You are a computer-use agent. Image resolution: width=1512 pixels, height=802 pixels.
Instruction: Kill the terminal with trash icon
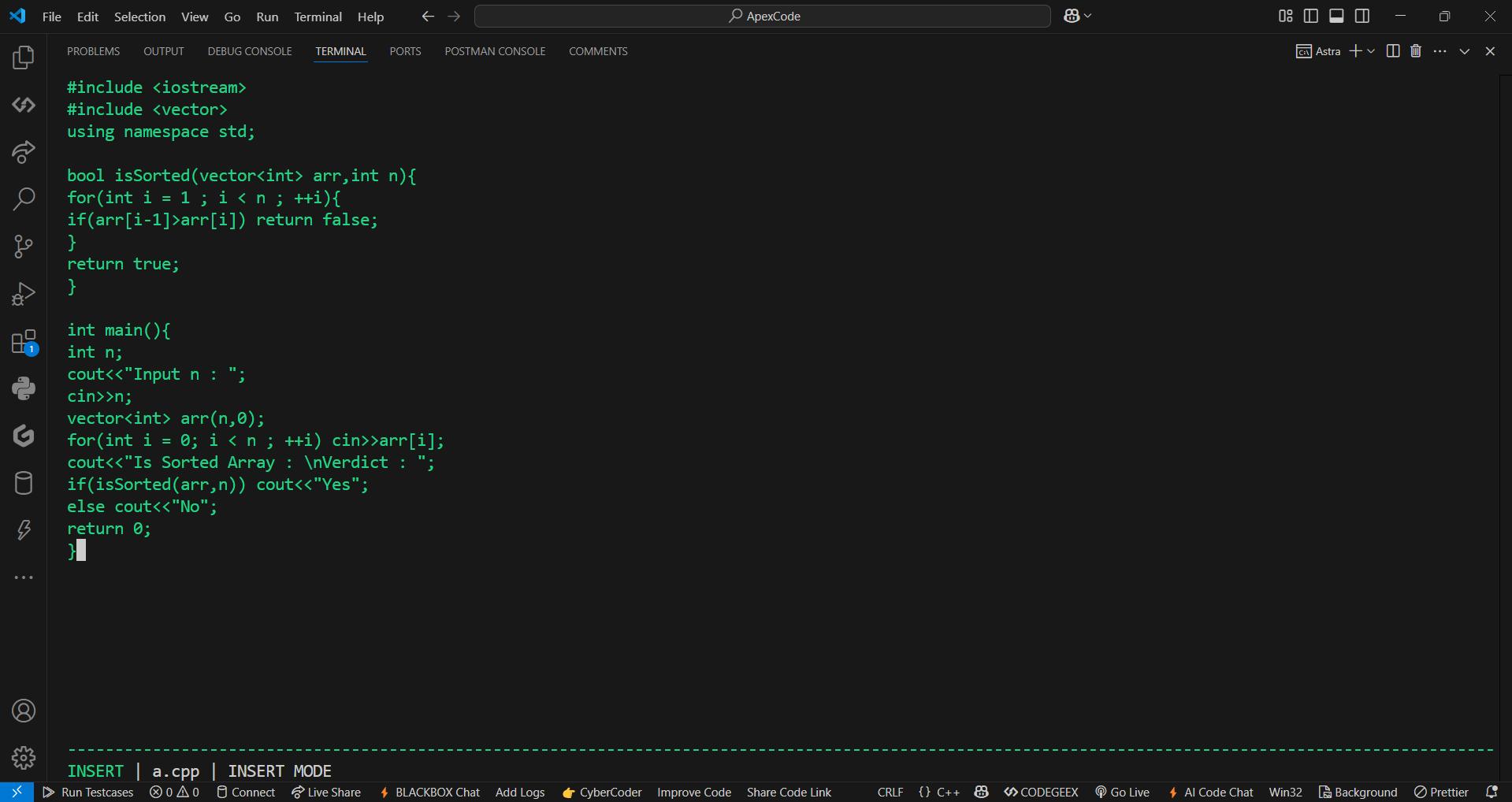point(1416,51)
